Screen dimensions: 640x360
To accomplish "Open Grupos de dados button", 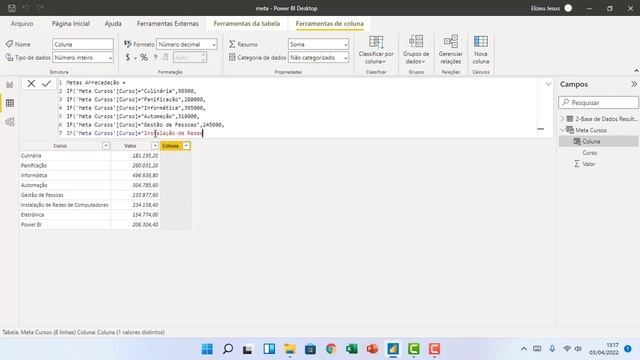I will (x=416, y=50).
